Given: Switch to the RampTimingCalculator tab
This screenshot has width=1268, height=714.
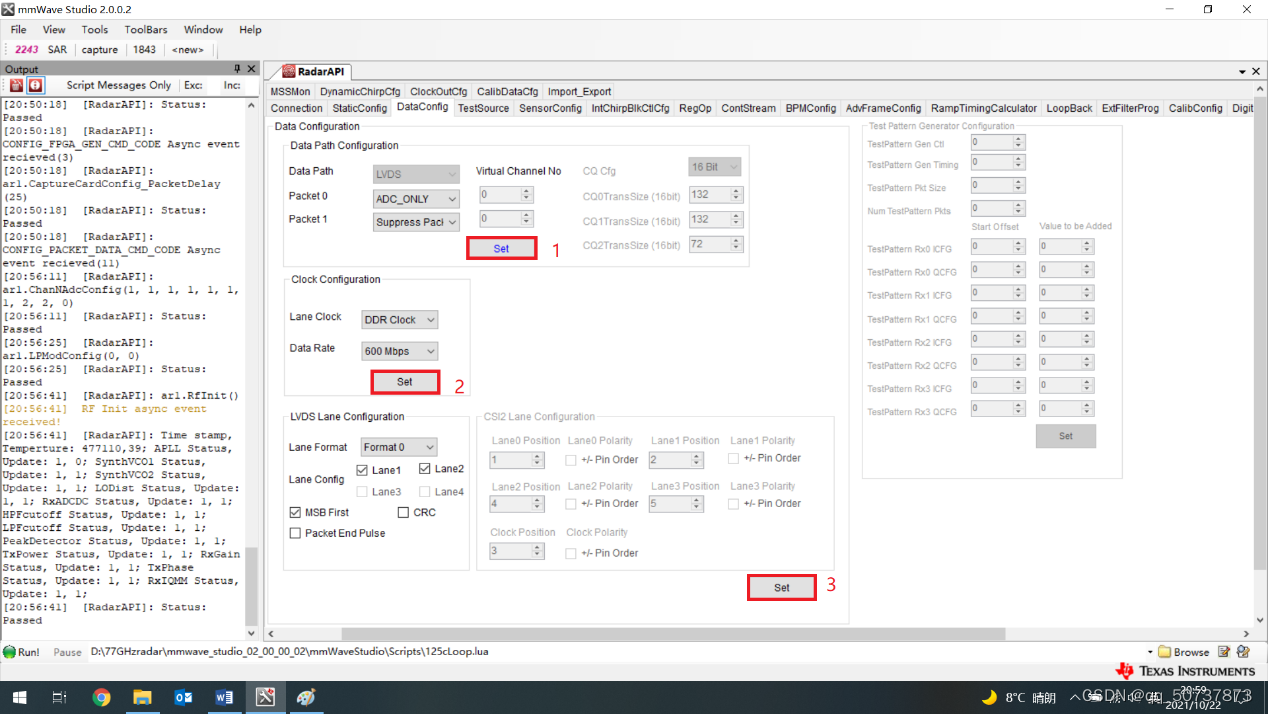Looking at the screenshot, I should [984, 108].
